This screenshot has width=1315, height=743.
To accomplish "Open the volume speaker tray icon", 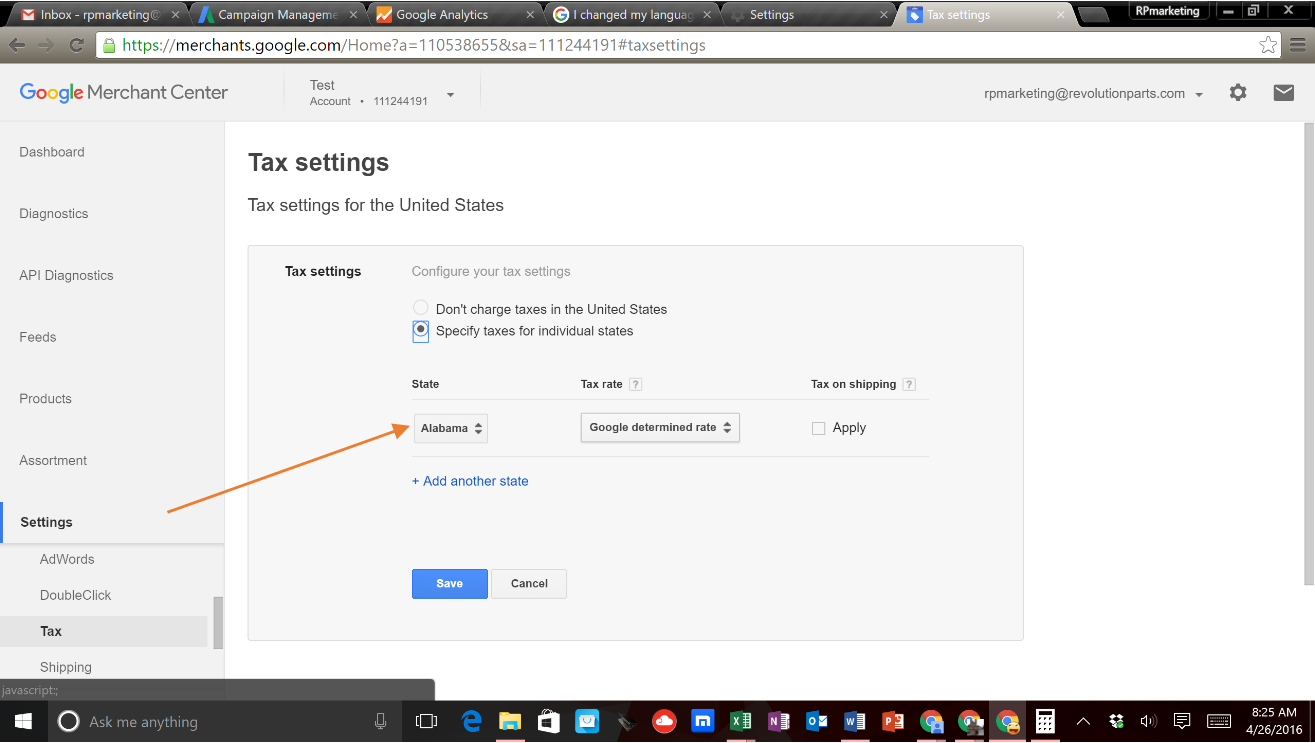I will [x=1148, y=721].
